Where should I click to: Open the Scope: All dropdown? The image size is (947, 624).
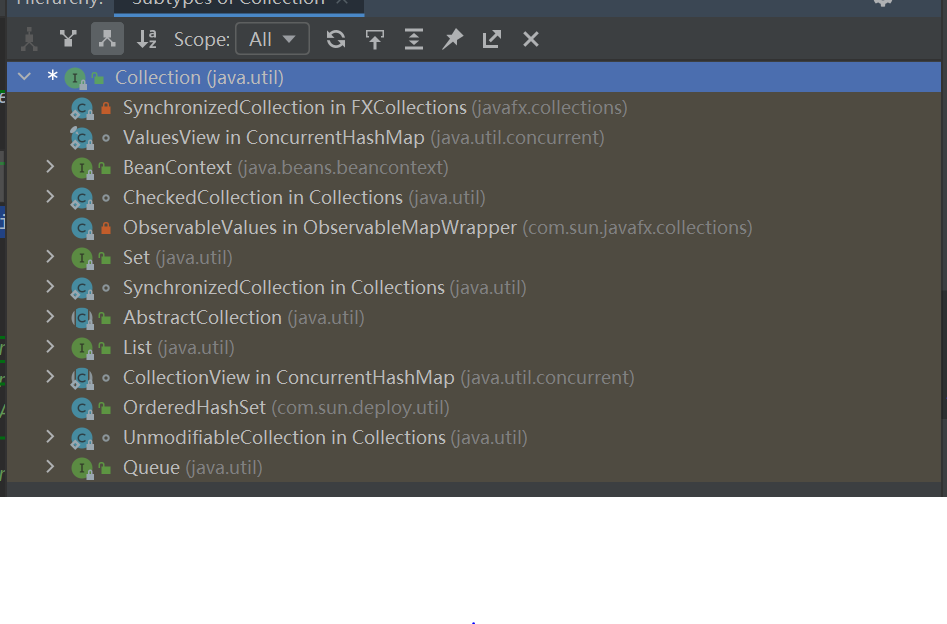[x=272, y=39]
